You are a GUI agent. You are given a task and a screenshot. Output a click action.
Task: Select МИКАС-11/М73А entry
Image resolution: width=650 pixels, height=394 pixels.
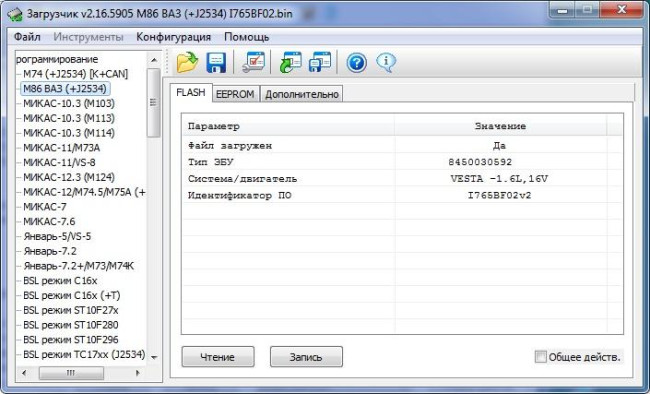(61, 148)
